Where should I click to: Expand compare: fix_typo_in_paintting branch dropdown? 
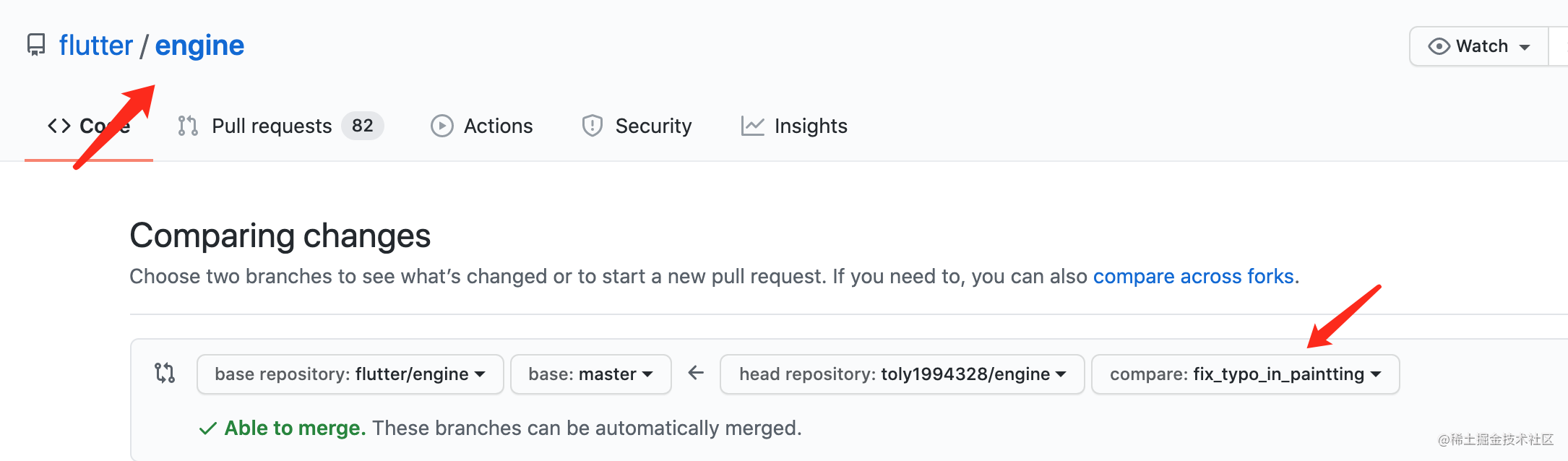[x=1245, y=374]
